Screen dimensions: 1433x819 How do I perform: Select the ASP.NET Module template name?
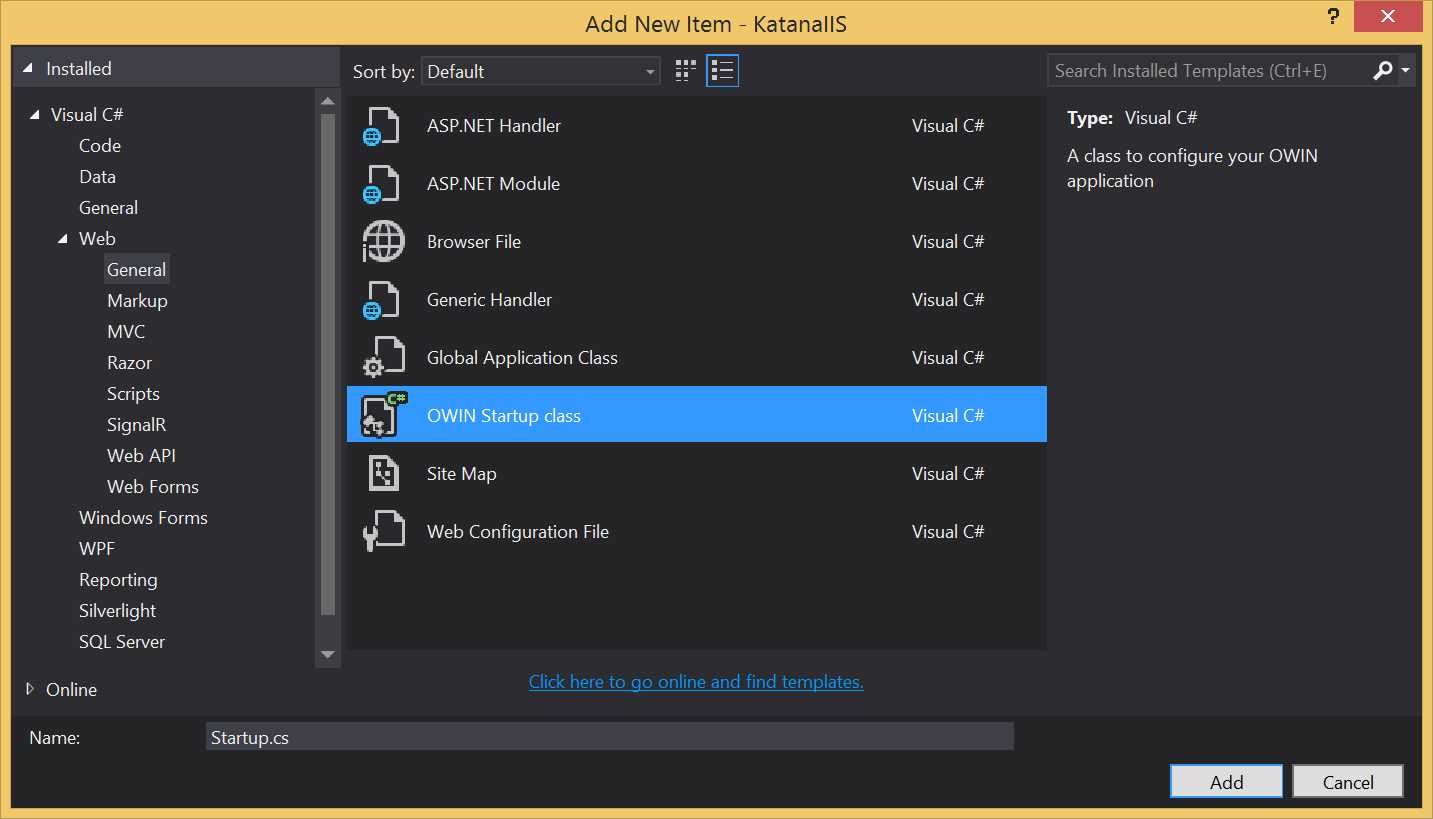tap(493, 184)
